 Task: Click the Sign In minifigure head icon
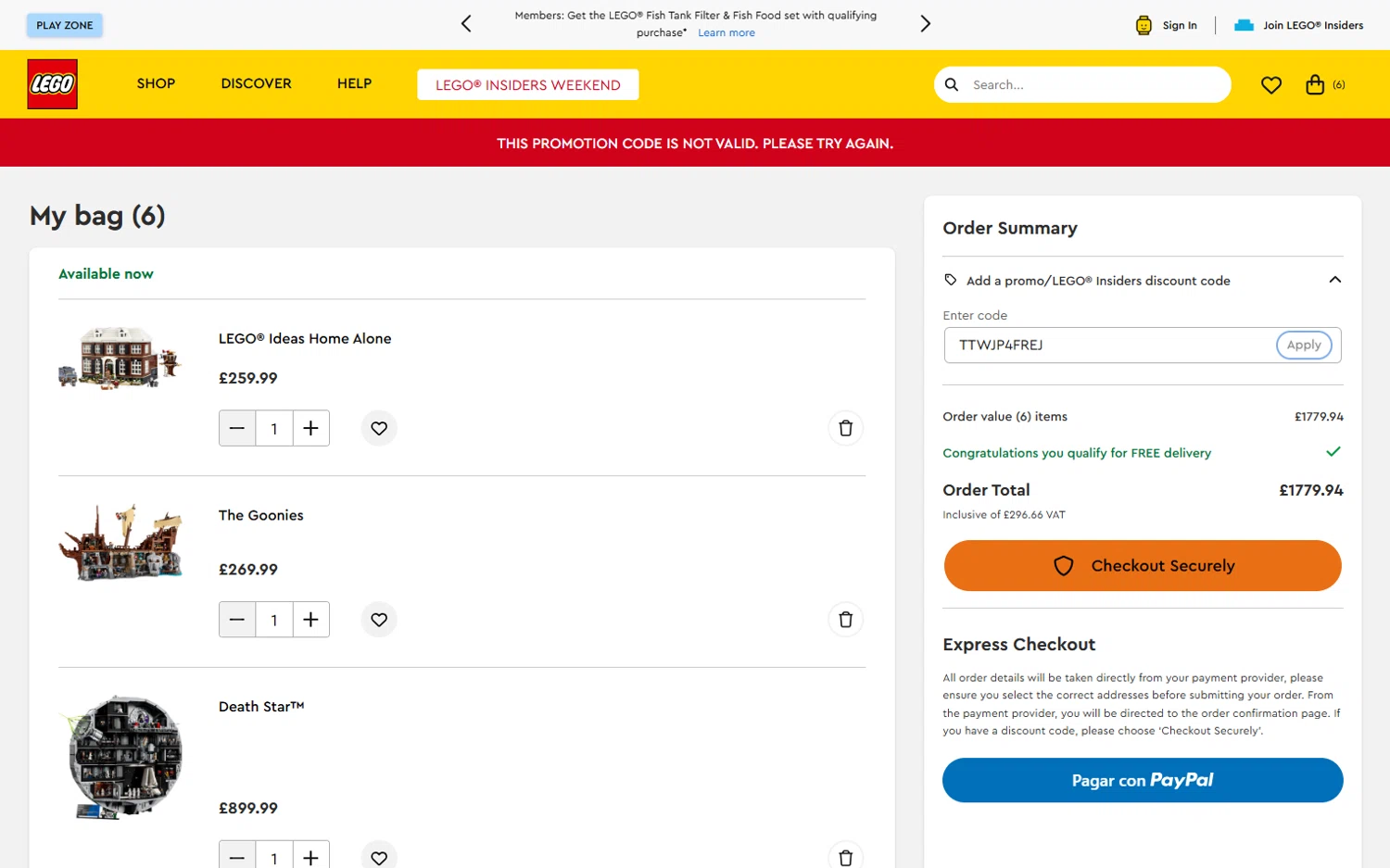click(1144, 25)
